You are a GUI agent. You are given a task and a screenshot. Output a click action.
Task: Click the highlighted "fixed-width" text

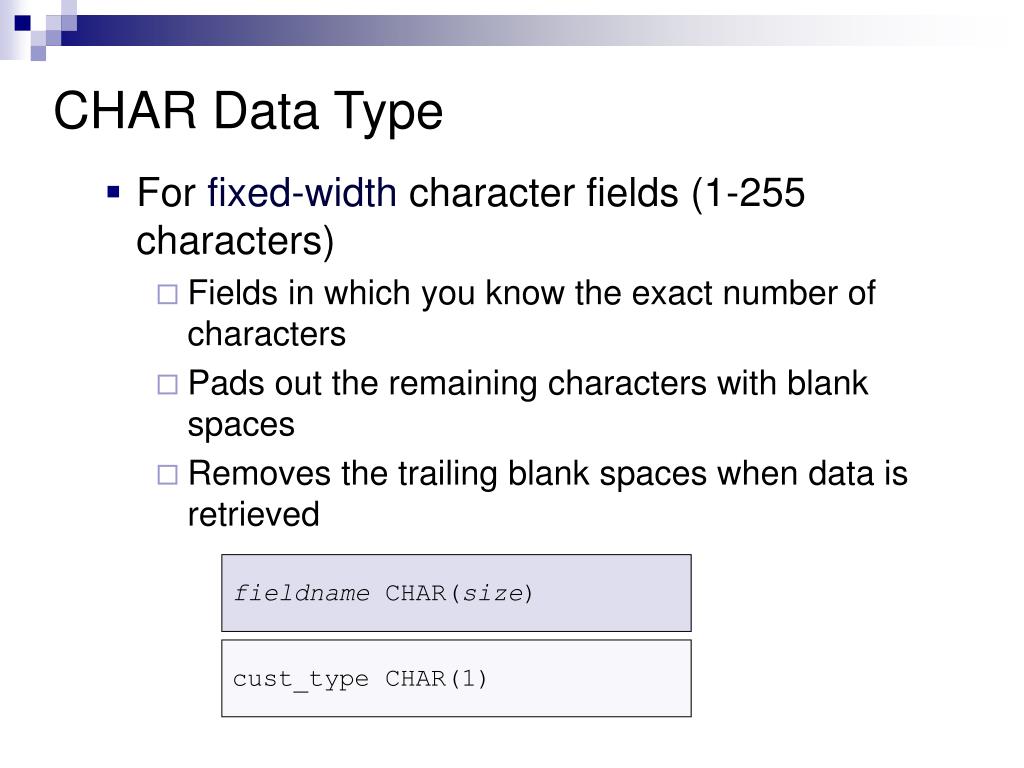click(302, 193)
